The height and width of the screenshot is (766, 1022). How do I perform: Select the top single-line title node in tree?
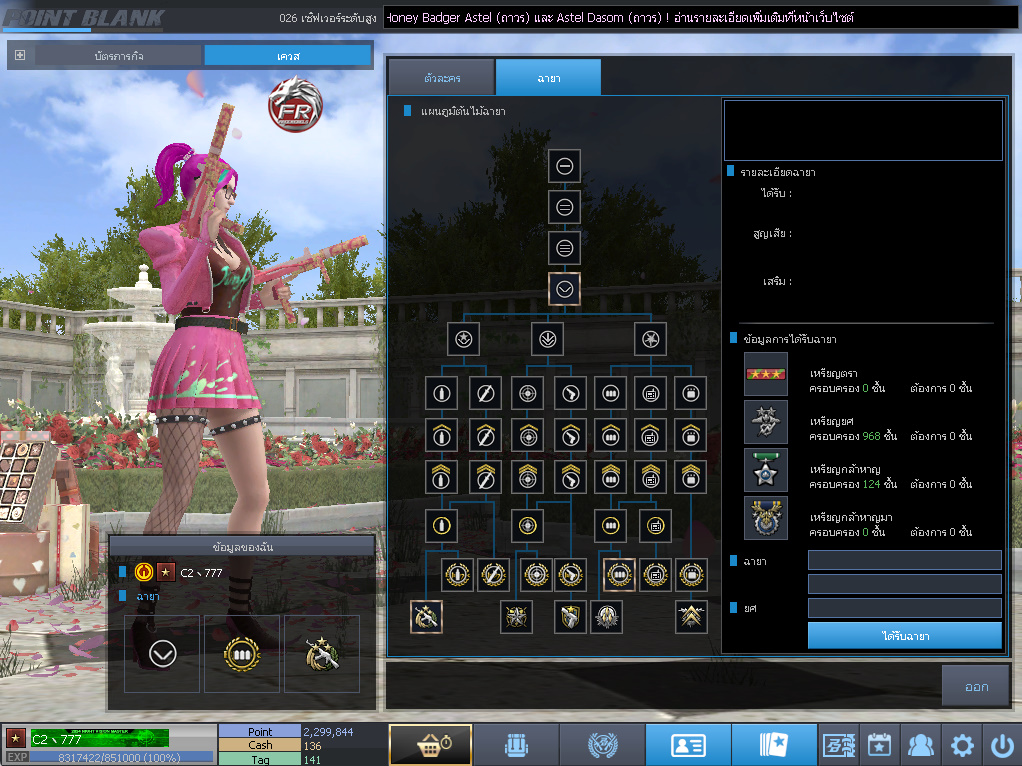coord(565,166)
